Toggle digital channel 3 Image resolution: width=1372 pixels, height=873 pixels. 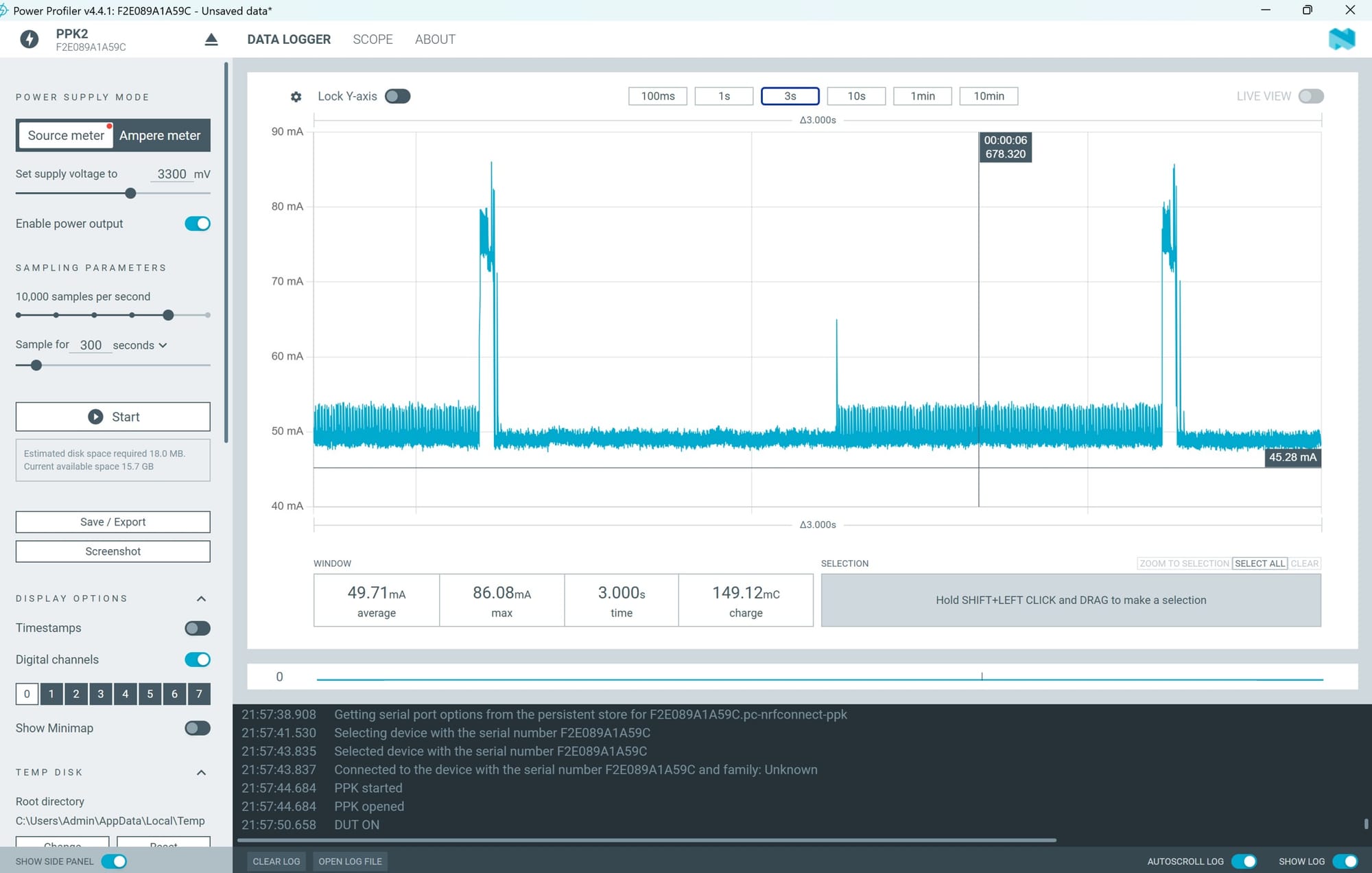coord(101,694)
